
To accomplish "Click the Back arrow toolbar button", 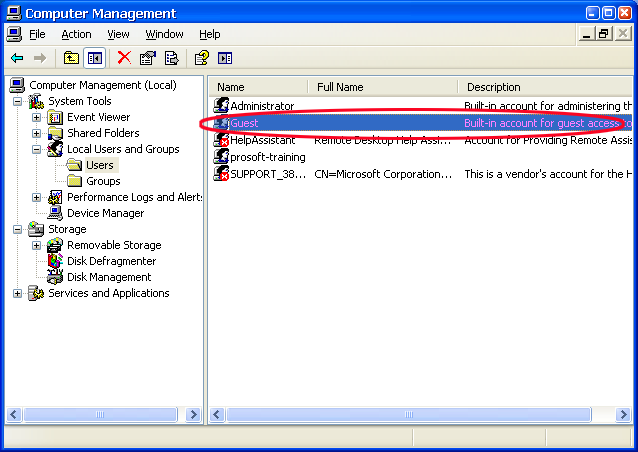I will 17,58.
